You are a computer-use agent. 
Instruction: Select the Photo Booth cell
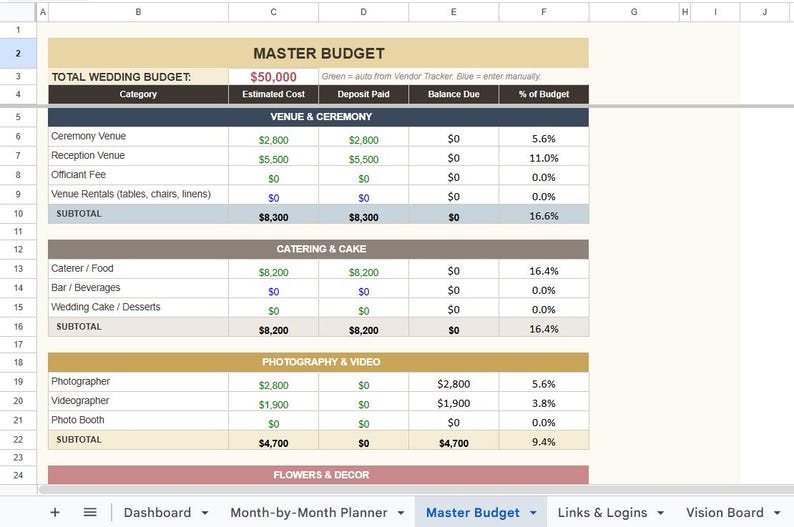(x=138, y=420)
